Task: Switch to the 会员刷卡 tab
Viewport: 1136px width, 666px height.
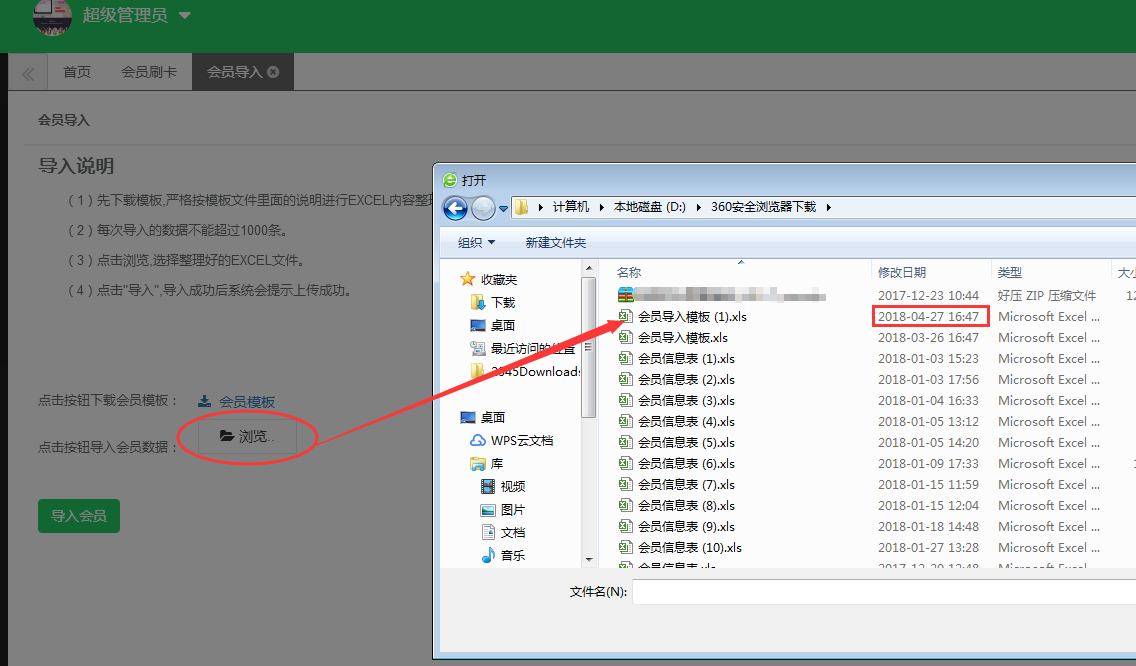Action: pos(149,72)
